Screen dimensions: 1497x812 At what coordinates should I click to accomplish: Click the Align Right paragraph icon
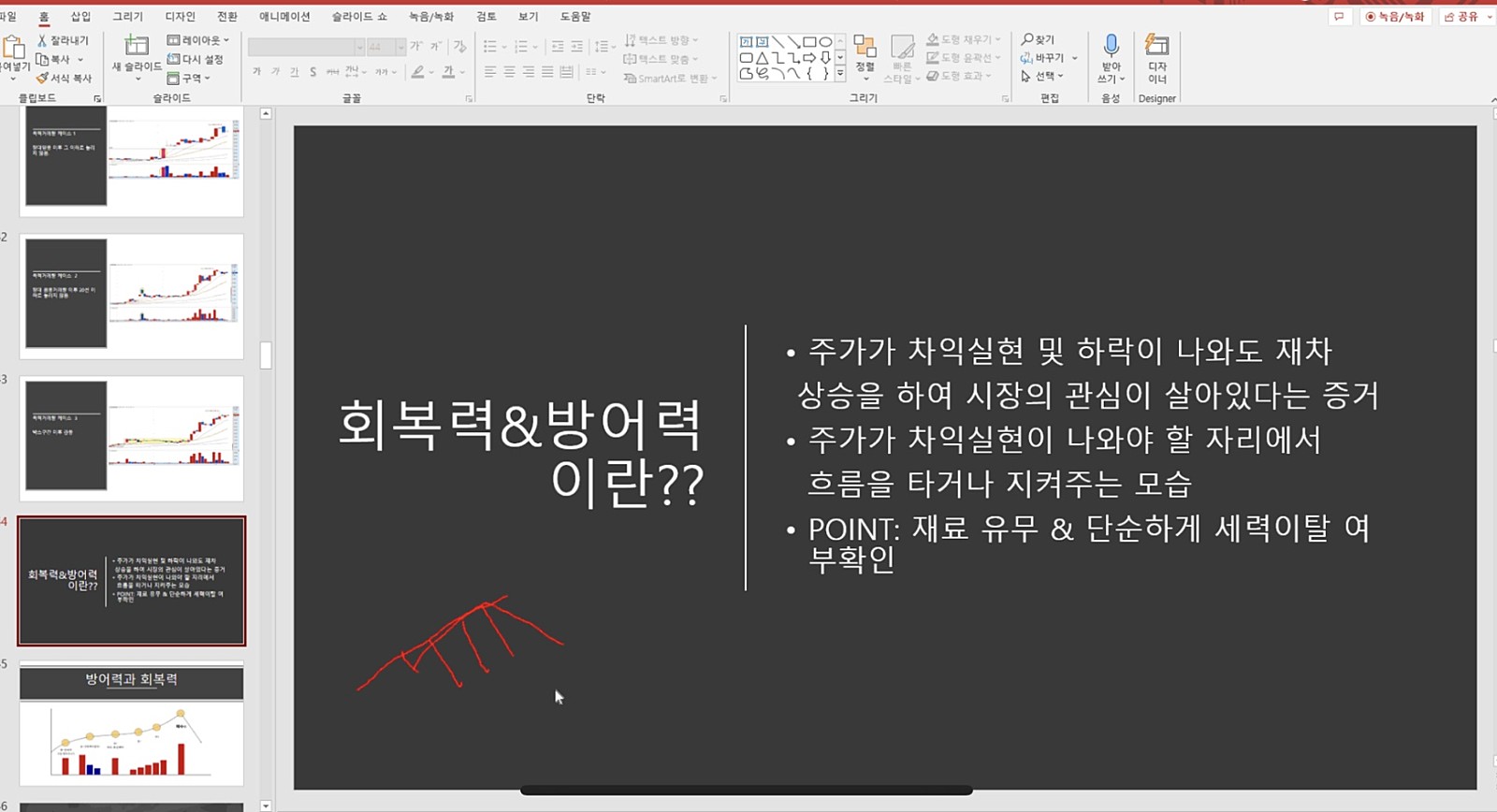point(529,72)
